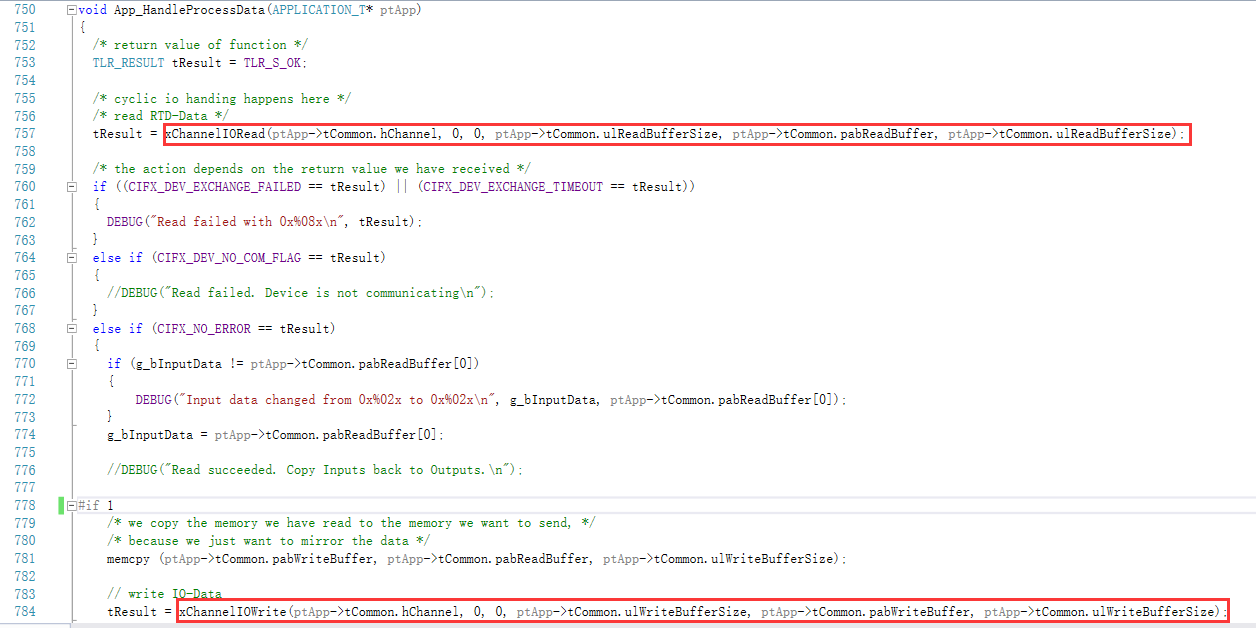Click the memcpy call on line 781
The width and height of the screenshot is (1256, 628).
click(x=130, y=559)
